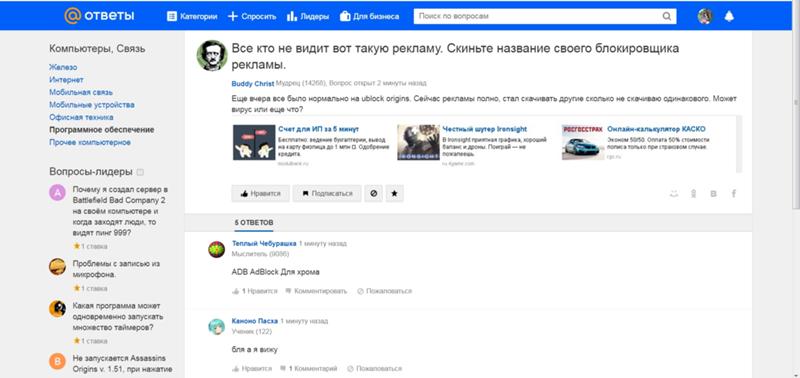
Task: Click avatar beside microphone recording question
Action: (58, 267)
